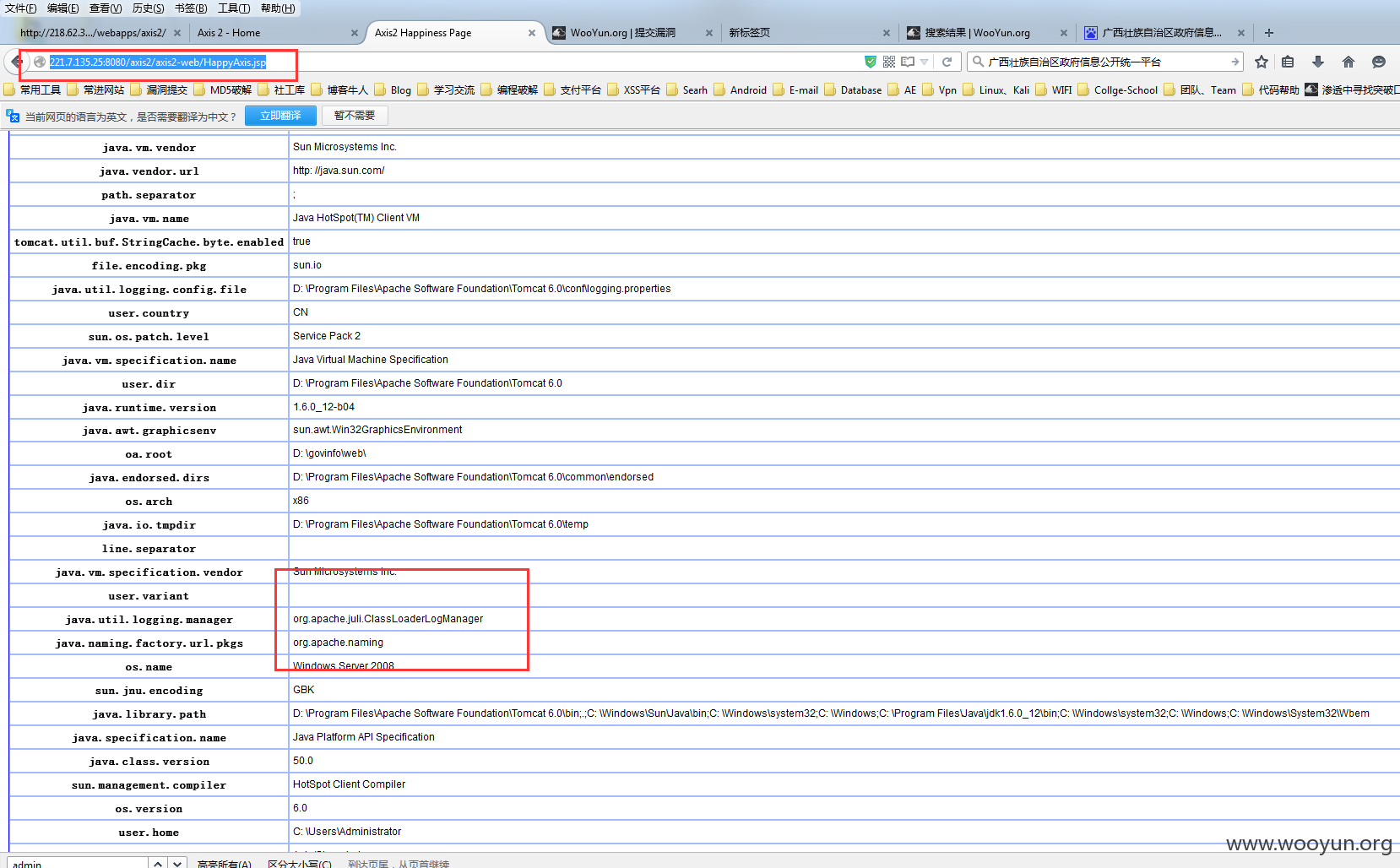Click the green security shield icon
This screenshot has height=868, width=1400.
pyautogui.click(x=871, y=62)
